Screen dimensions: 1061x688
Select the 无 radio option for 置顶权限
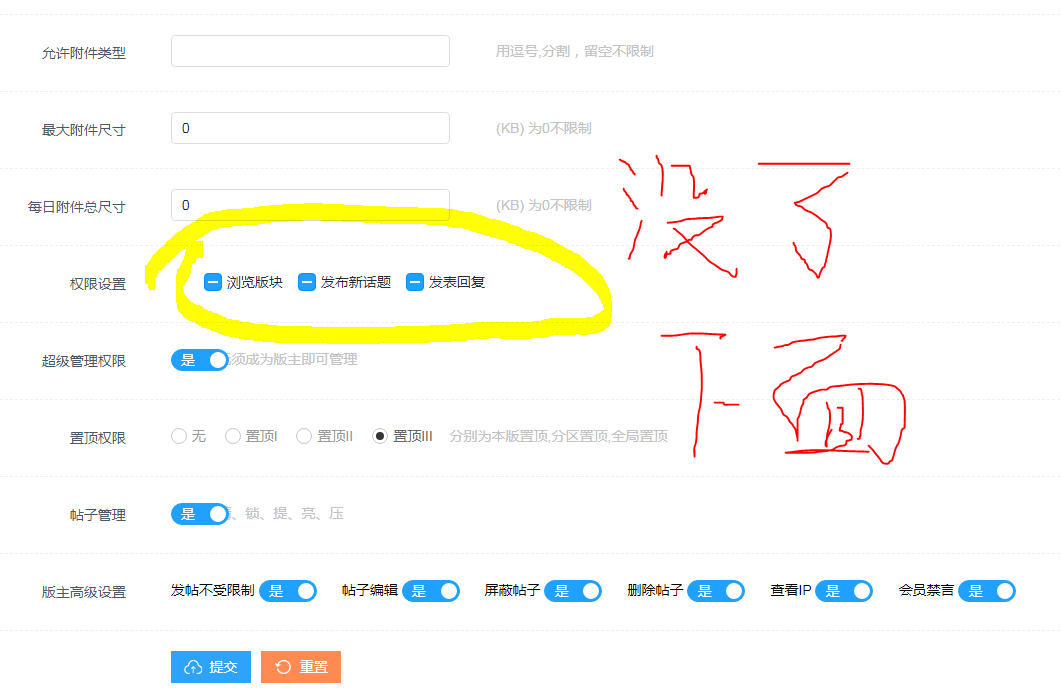(179, 436)
